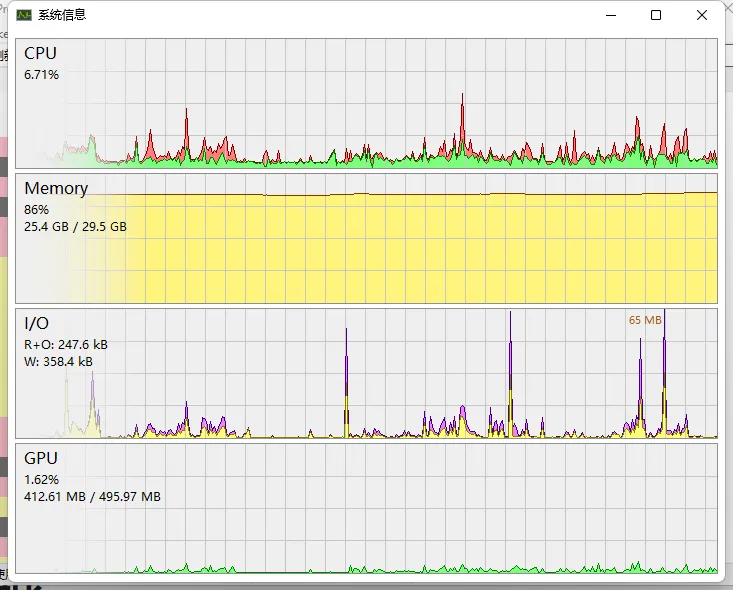Screen dimensions: 733x590
Task: Click the 系统信息 window title
Action: tap(62, 15)
